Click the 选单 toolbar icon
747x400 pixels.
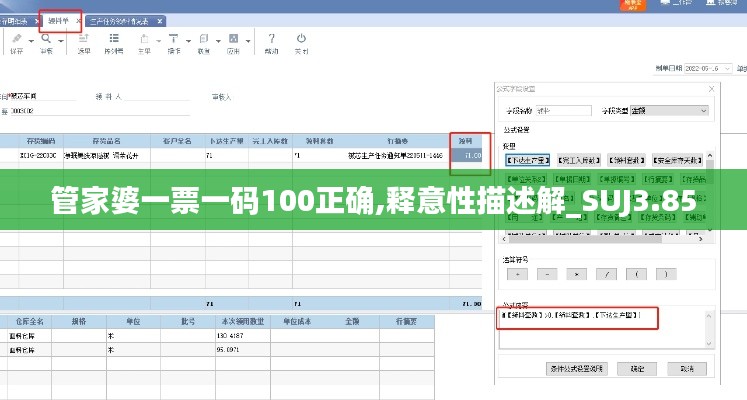coord(84,39)
